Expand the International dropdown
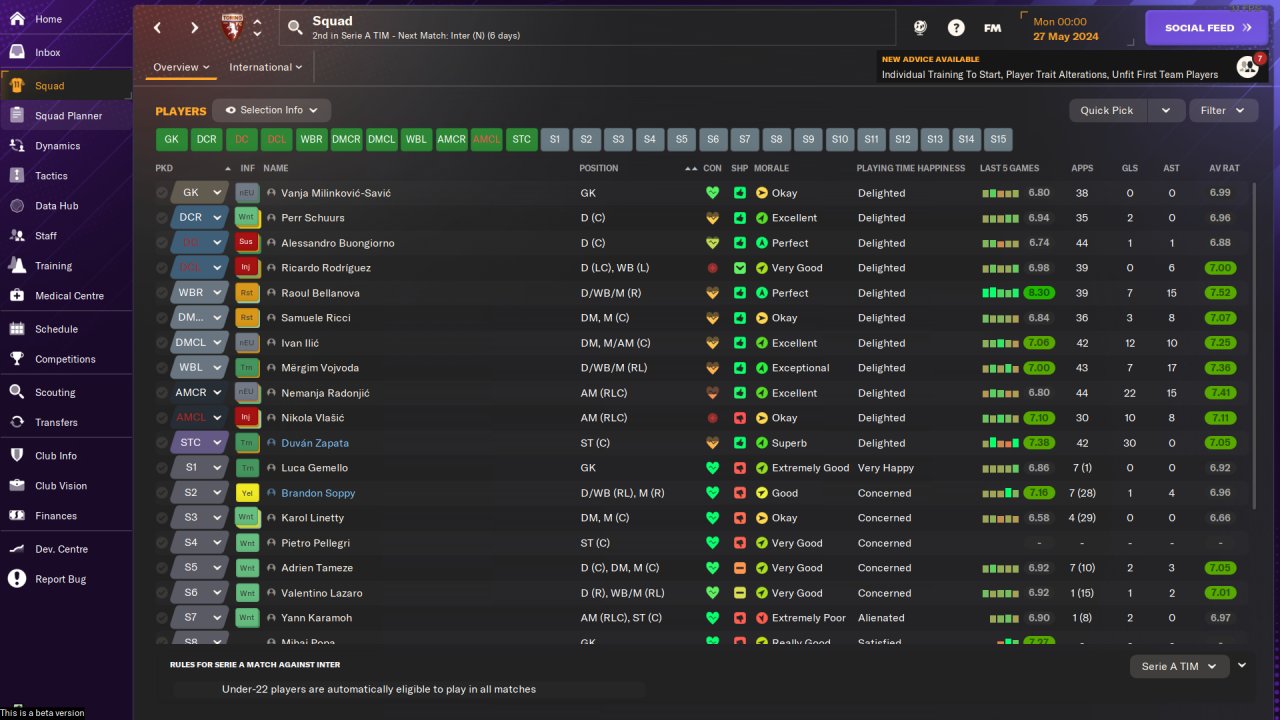Viewport: 1280px width, 720px height. [265, 67]
